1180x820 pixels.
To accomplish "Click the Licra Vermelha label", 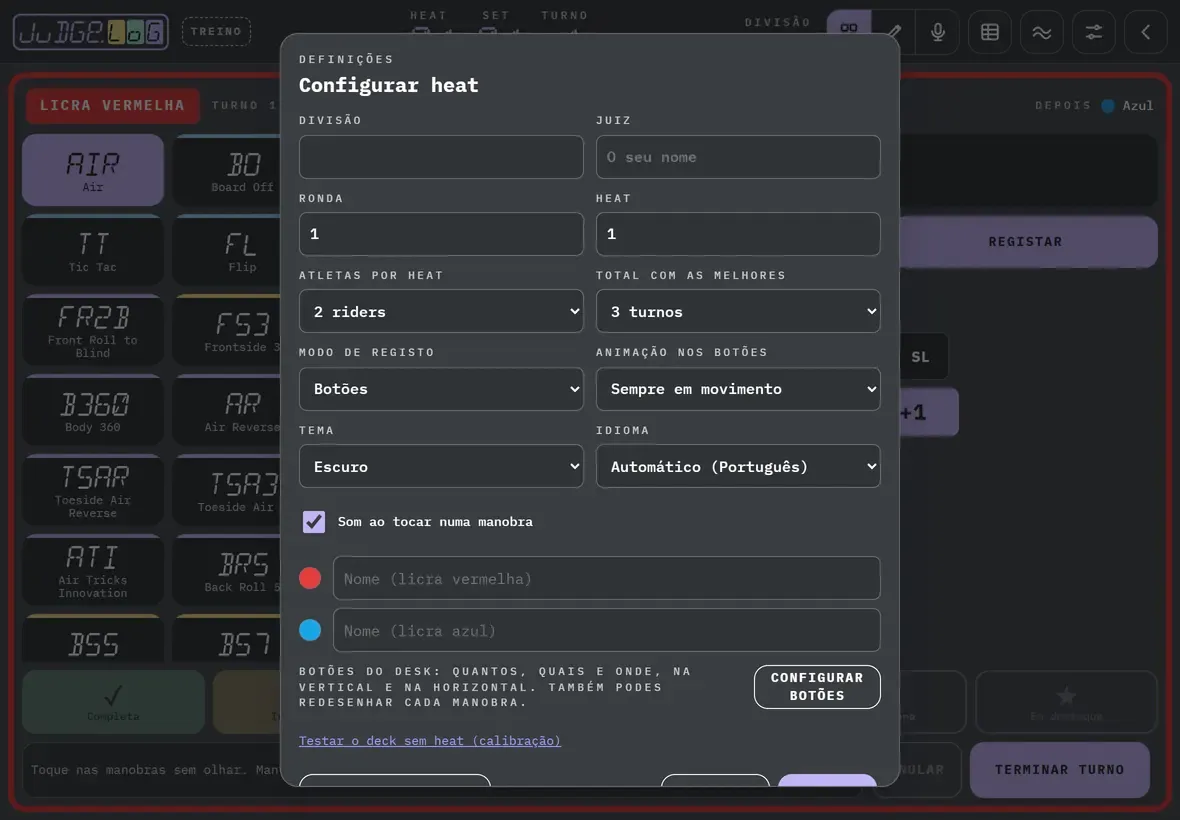I will 112,105.
